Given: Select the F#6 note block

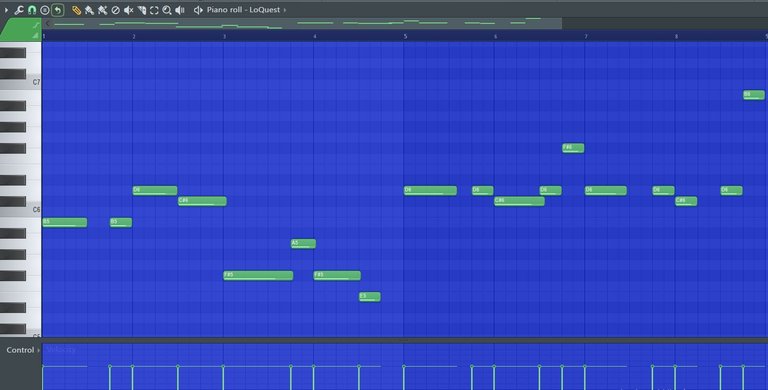Looking at the screenshot, I should (x=573, y=148).
